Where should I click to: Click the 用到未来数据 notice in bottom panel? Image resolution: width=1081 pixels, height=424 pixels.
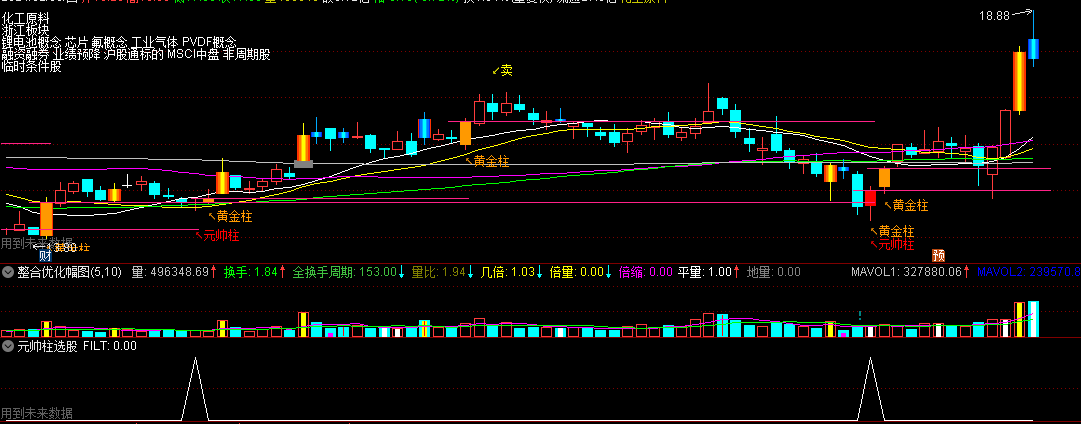tap(37, 414)
